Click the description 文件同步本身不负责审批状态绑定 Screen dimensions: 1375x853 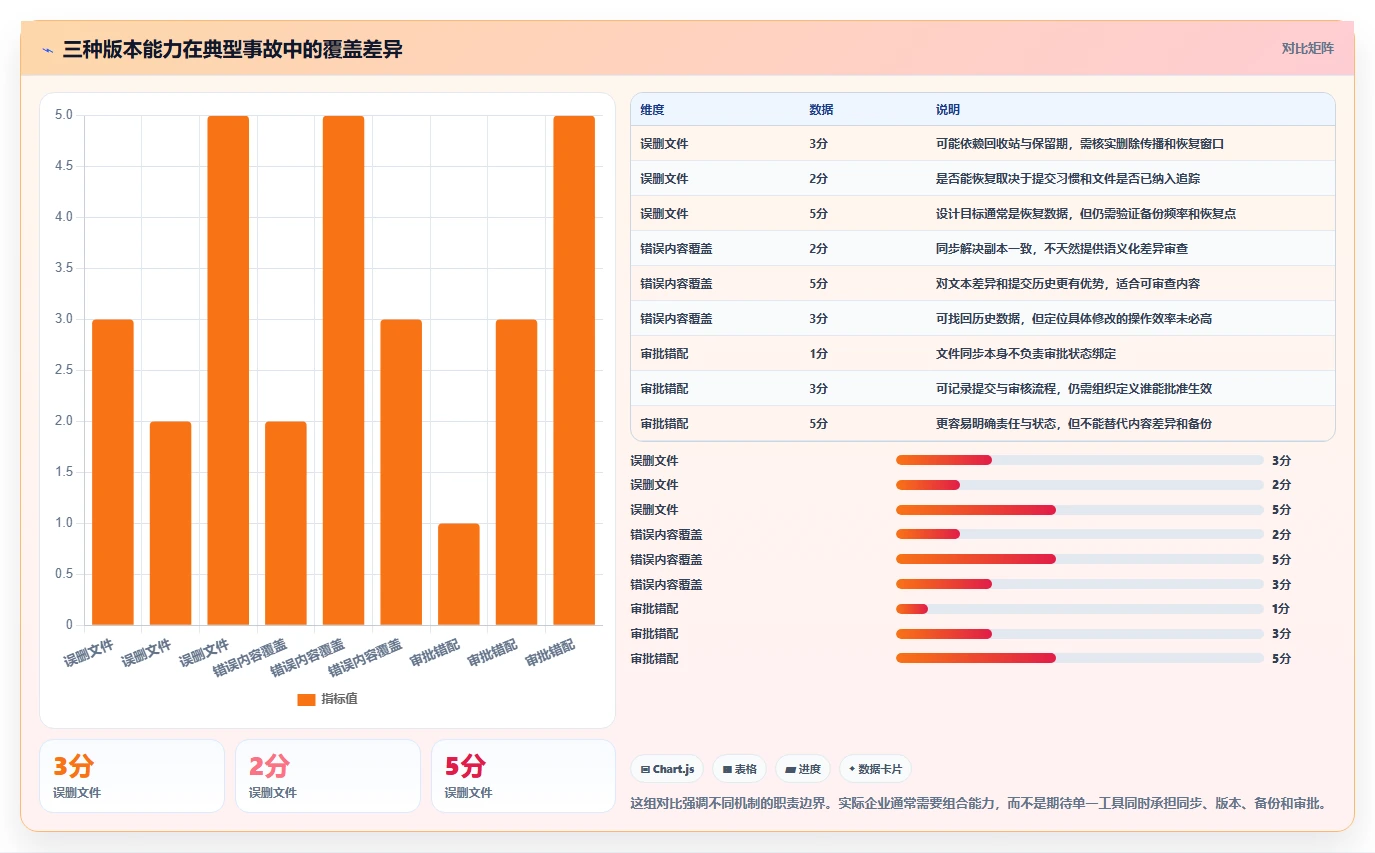(1025, 354)
